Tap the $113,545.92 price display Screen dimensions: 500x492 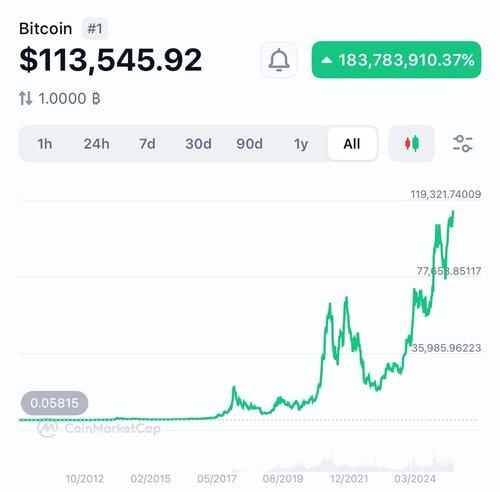(111, 60)
